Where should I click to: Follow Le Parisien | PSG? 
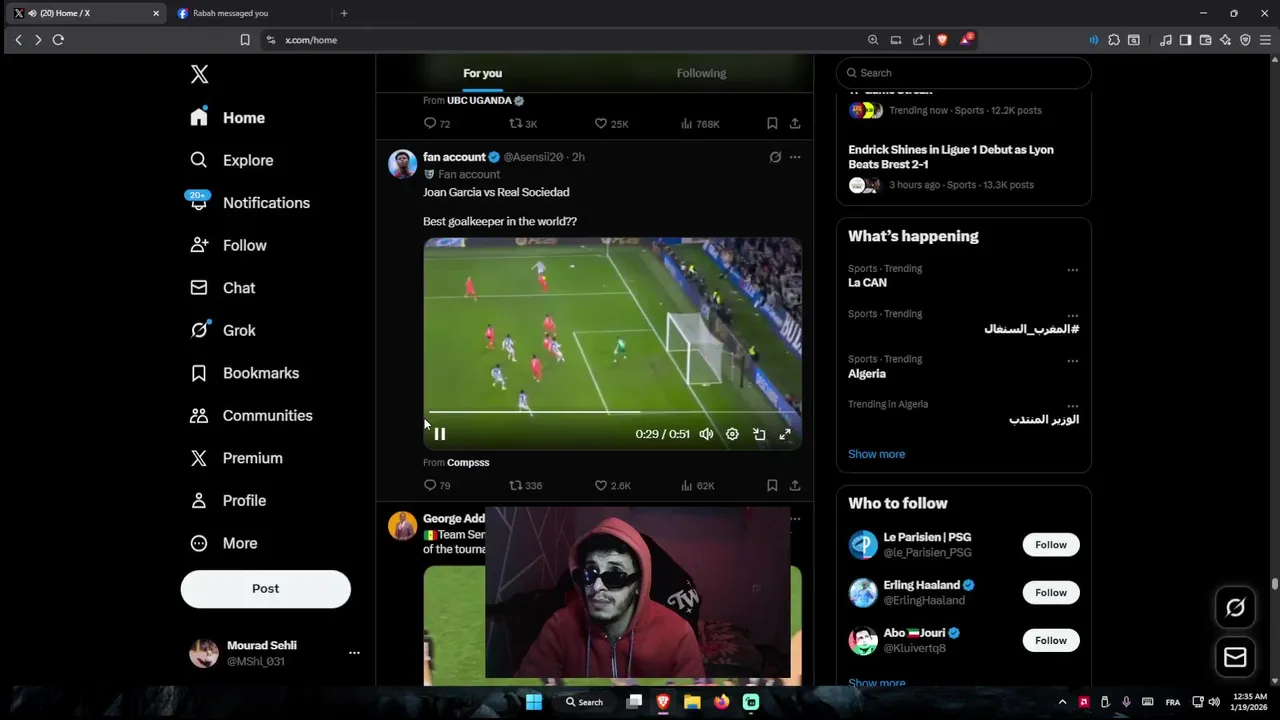pyautogui.click(x=1051, y=545)
